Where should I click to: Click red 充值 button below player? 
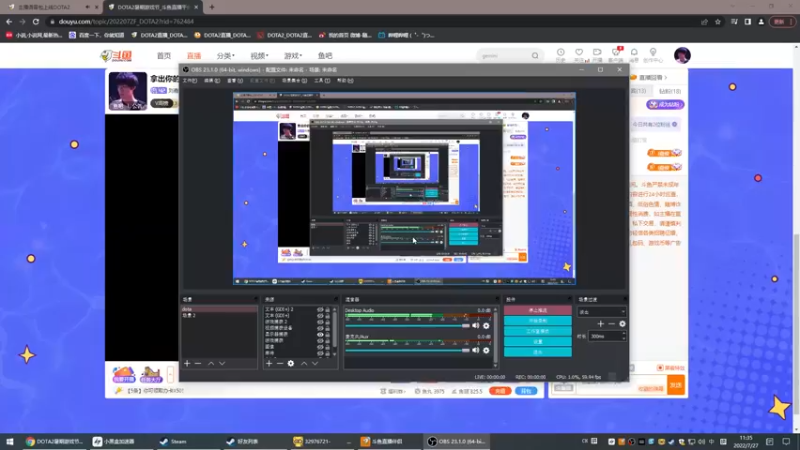[x=500, y=391]
